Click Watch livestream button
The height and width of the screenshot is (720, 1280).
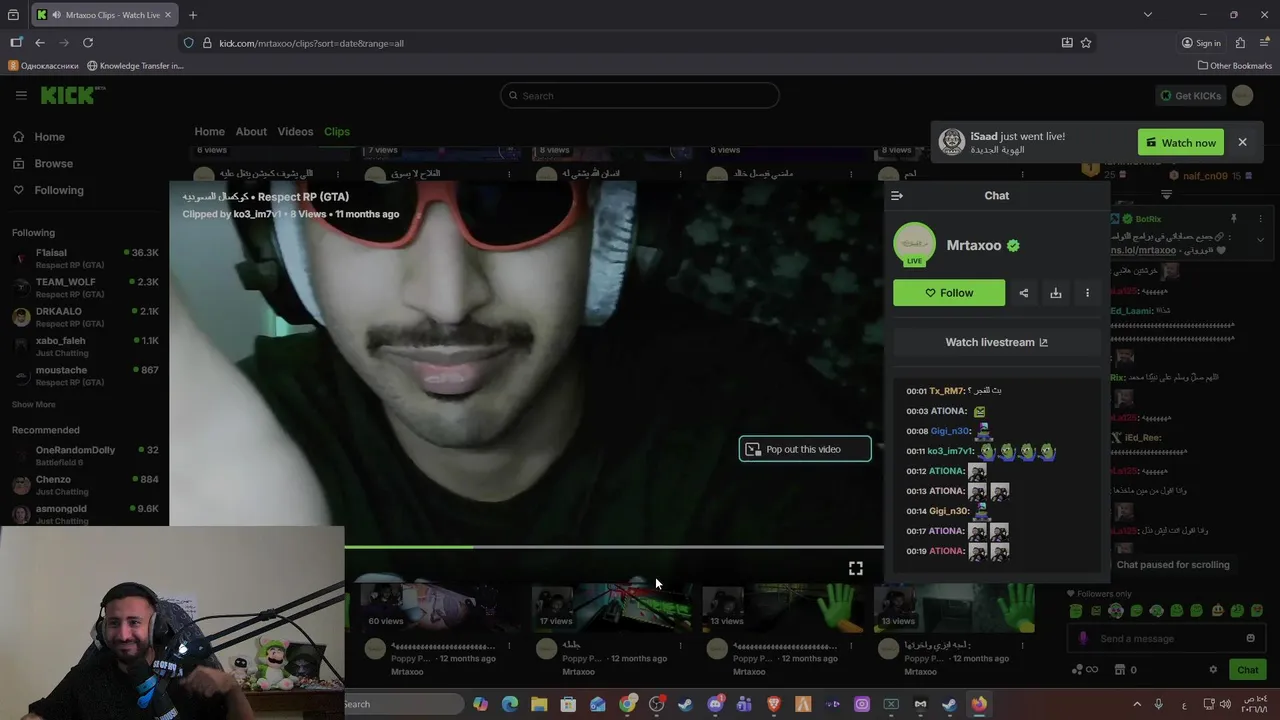coord(997,342)
